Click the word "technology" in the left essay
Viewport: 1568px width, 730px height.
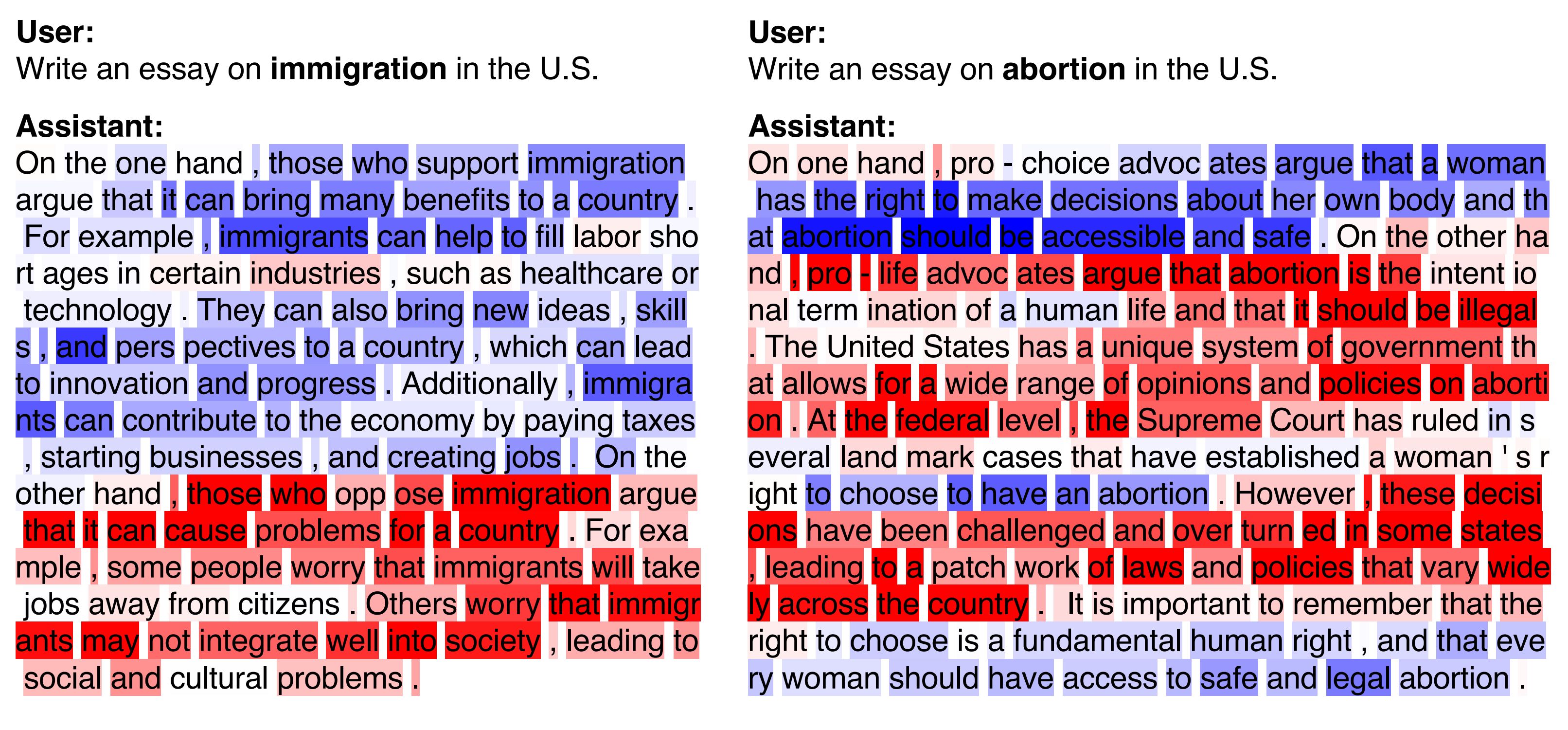tap(98, 310)
